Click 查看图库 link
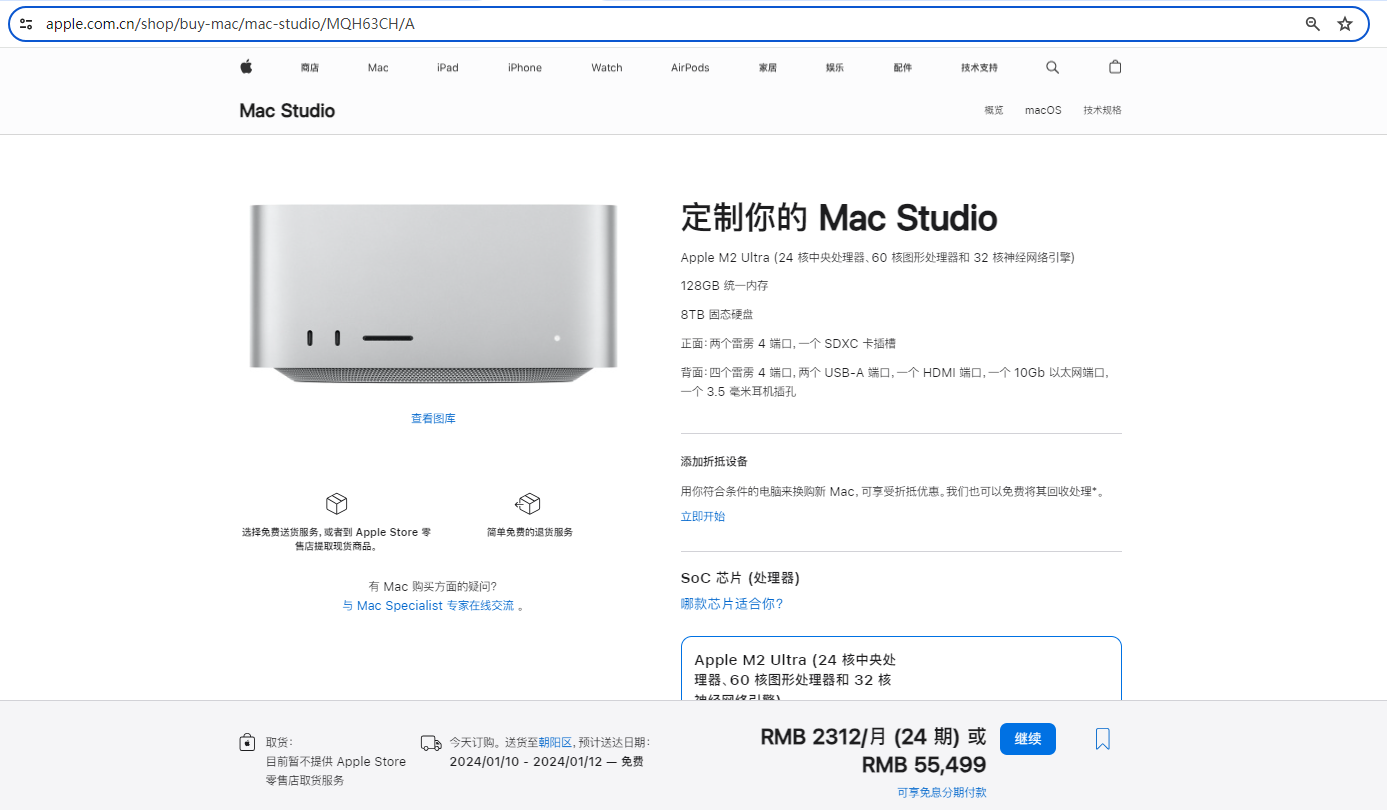1387x810 pixels. point(433,419)
